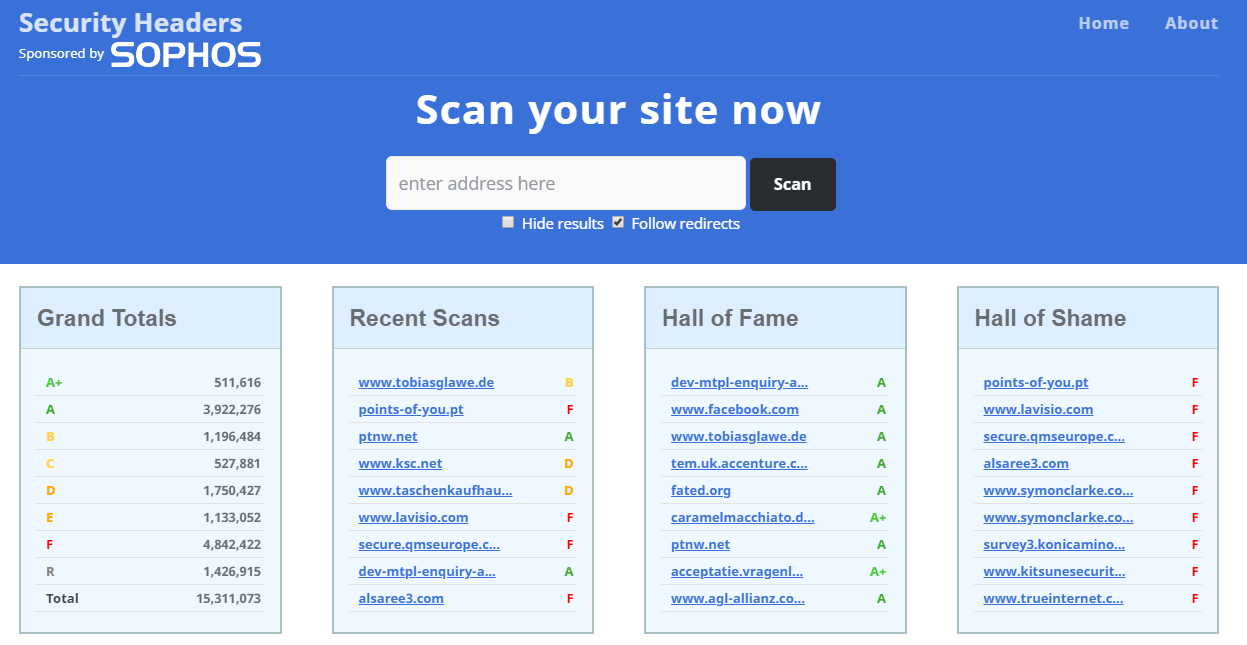1247x645 pixels.
Task: Click the address input field
Action: [x=566, y=183]
